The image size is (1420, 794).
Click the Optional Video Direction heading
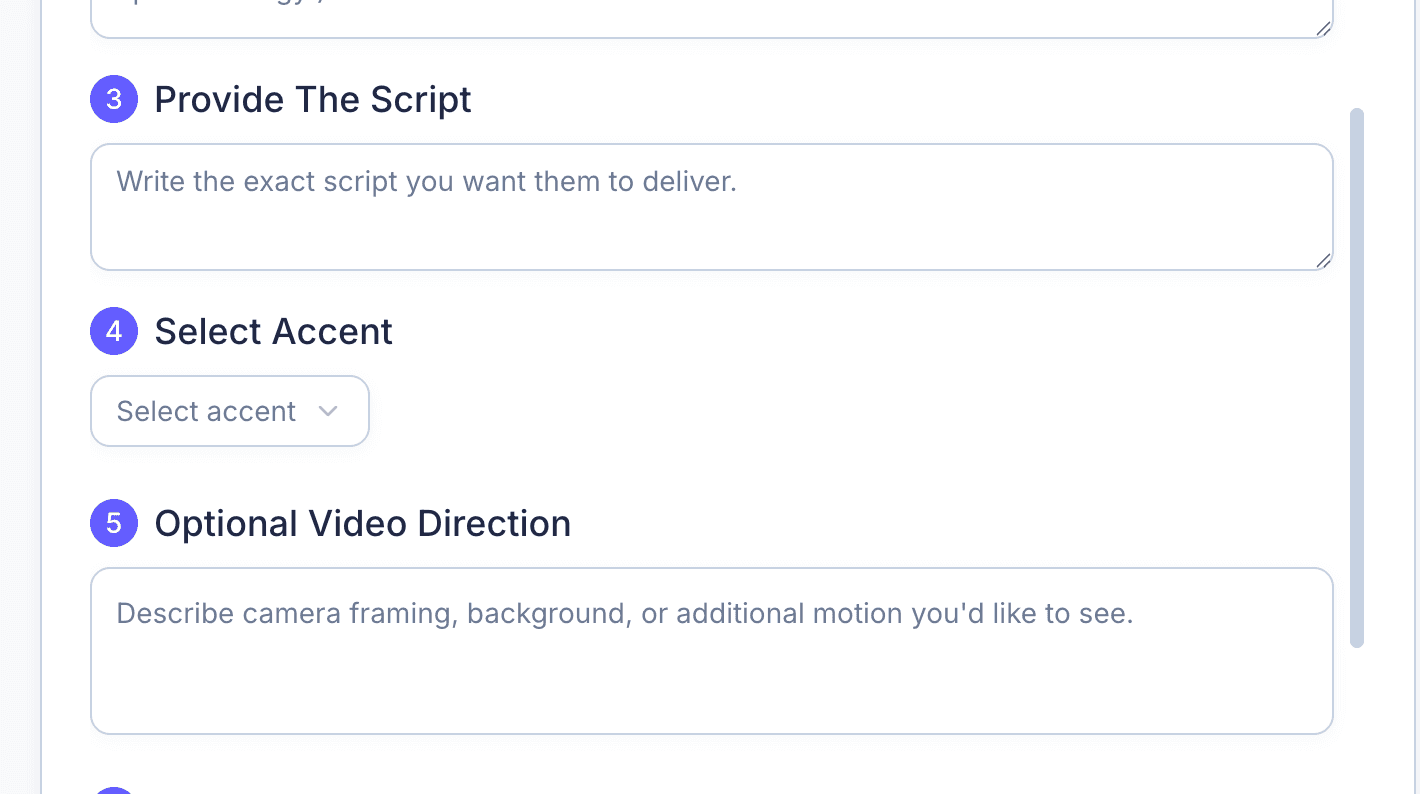point(362,523)
